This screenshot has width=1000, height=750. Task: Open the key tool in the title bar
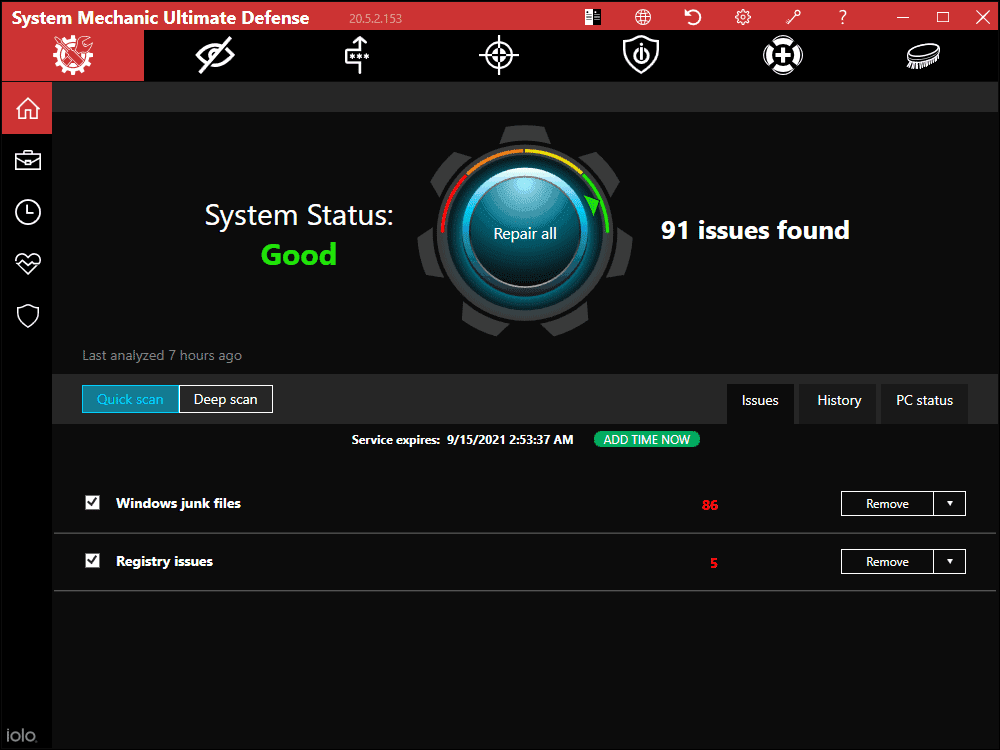[793, 16]
